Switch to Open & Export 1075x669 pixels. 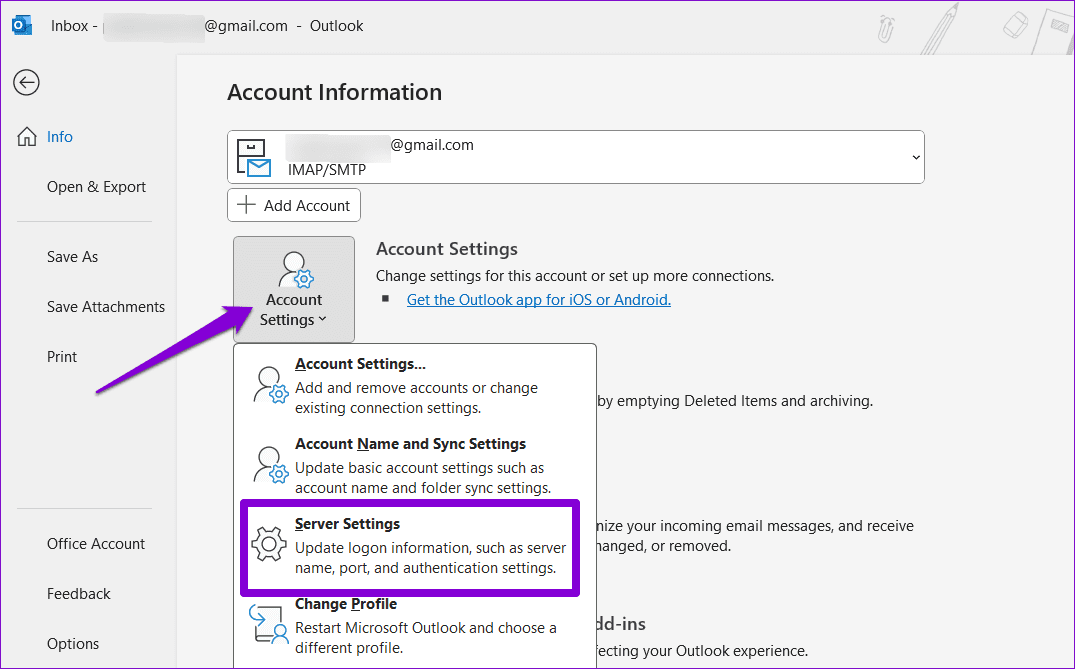(96, 186)
